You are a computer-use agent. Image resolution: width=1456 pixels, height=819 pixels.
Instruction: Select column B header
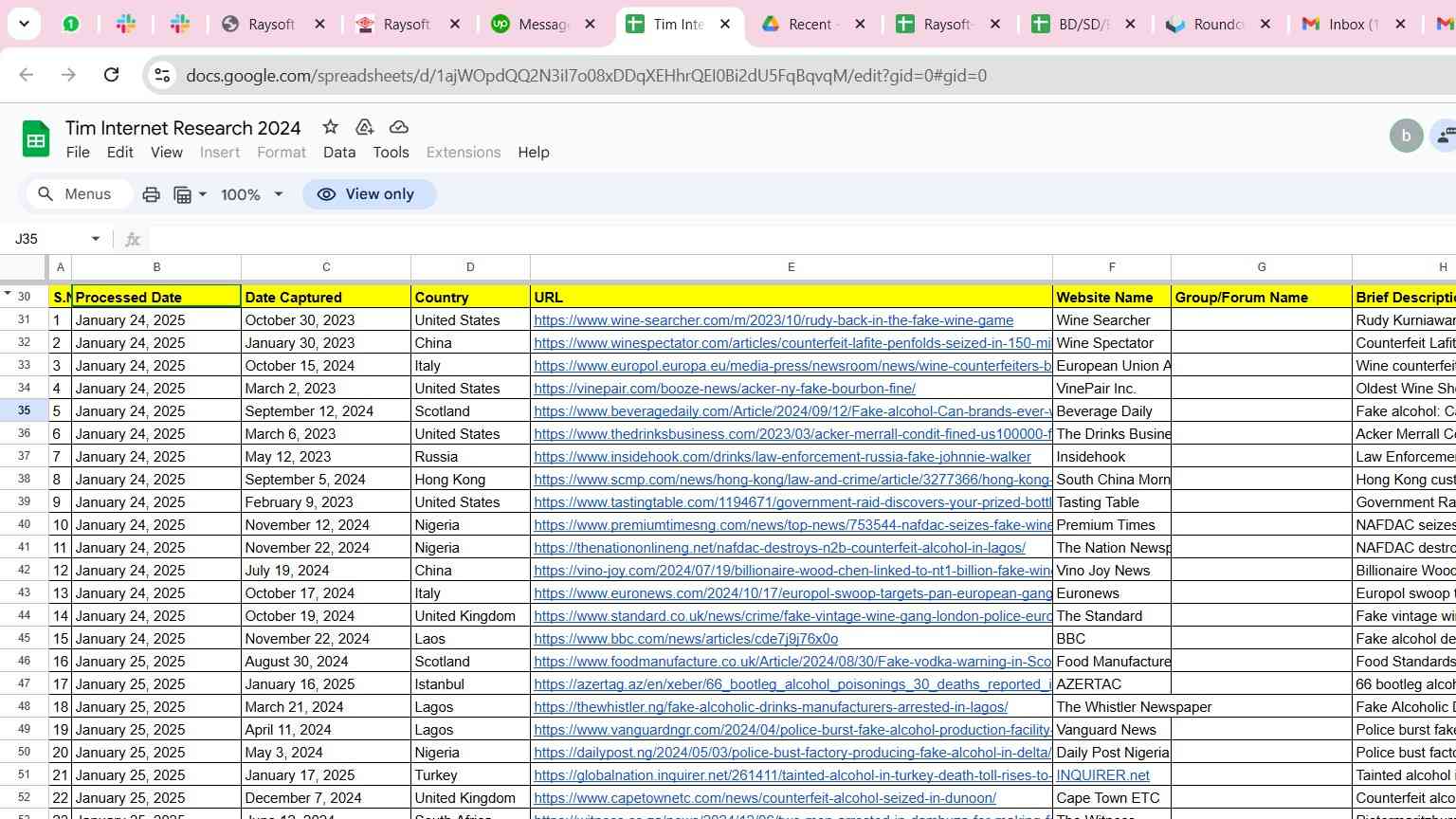coord(156,267)
